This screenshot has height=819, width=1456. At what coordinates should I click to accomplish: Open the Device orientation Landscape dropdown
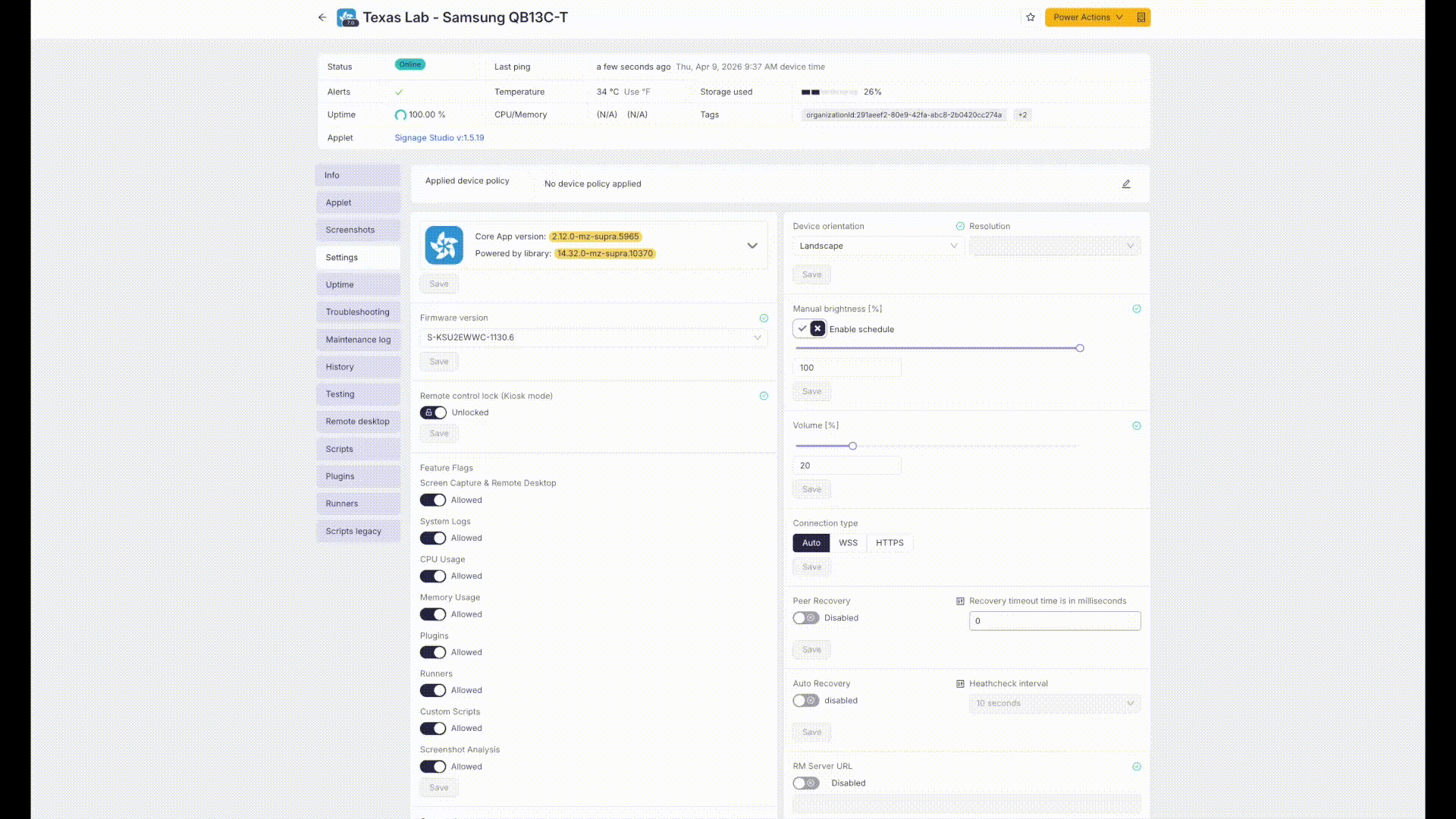(878, 246)
